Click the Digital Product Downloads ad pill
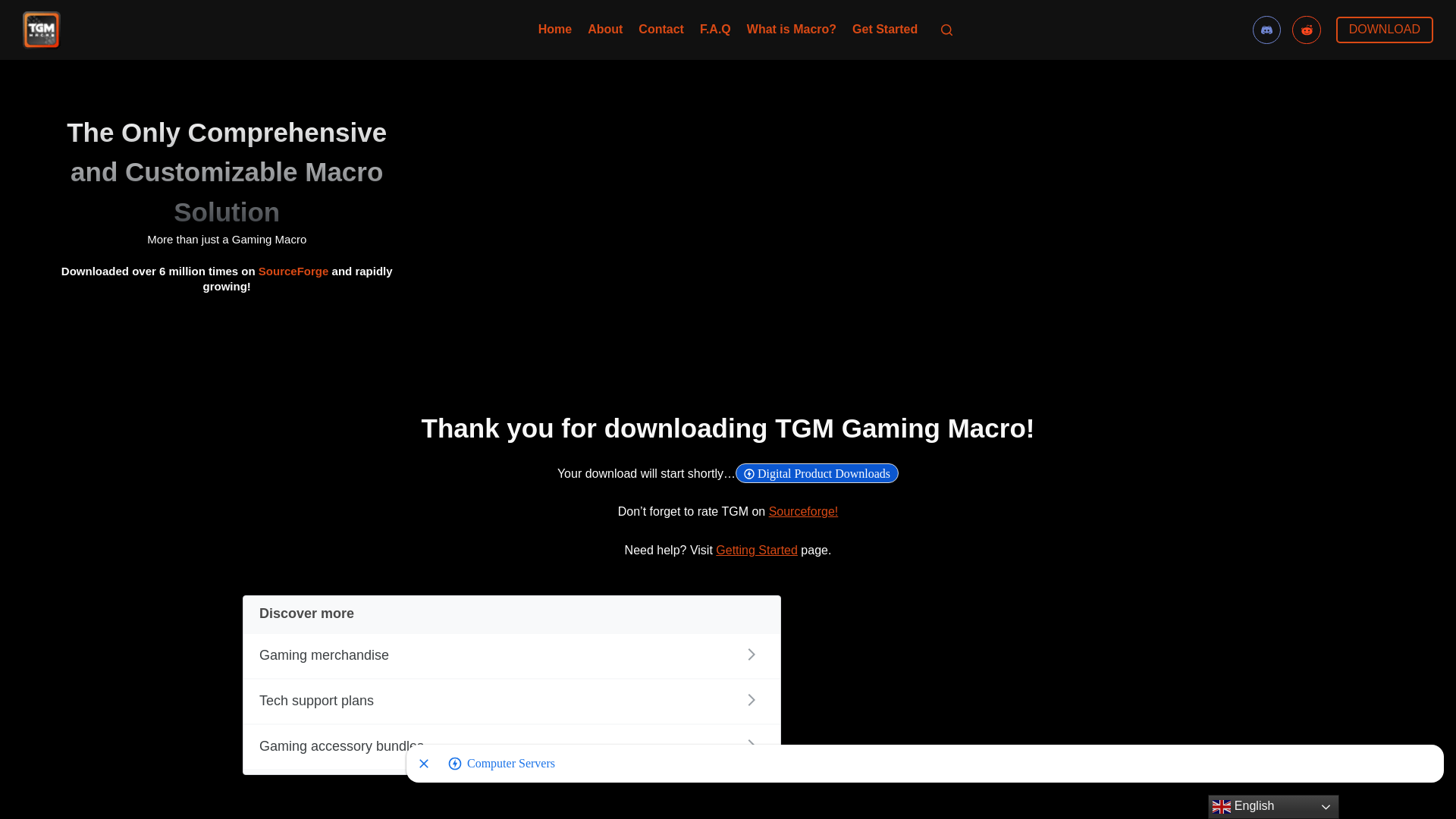 pyautogui.click(x=817, y=473)
